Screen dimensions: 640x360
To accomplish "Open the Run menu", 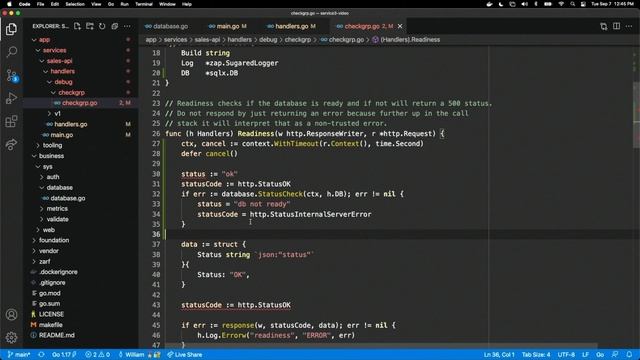I will tap(124, 4).
